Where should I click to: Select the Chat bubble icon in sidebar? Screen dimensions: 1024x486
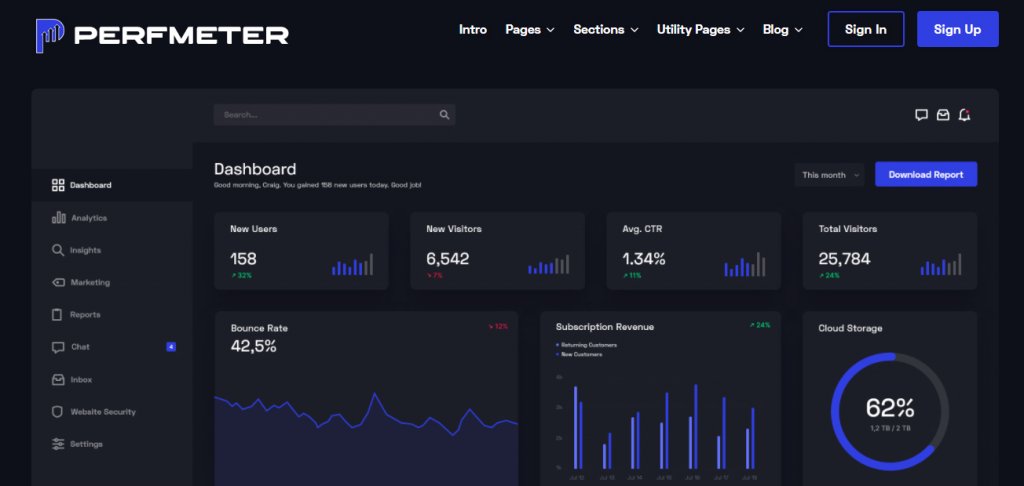[58, 347]
